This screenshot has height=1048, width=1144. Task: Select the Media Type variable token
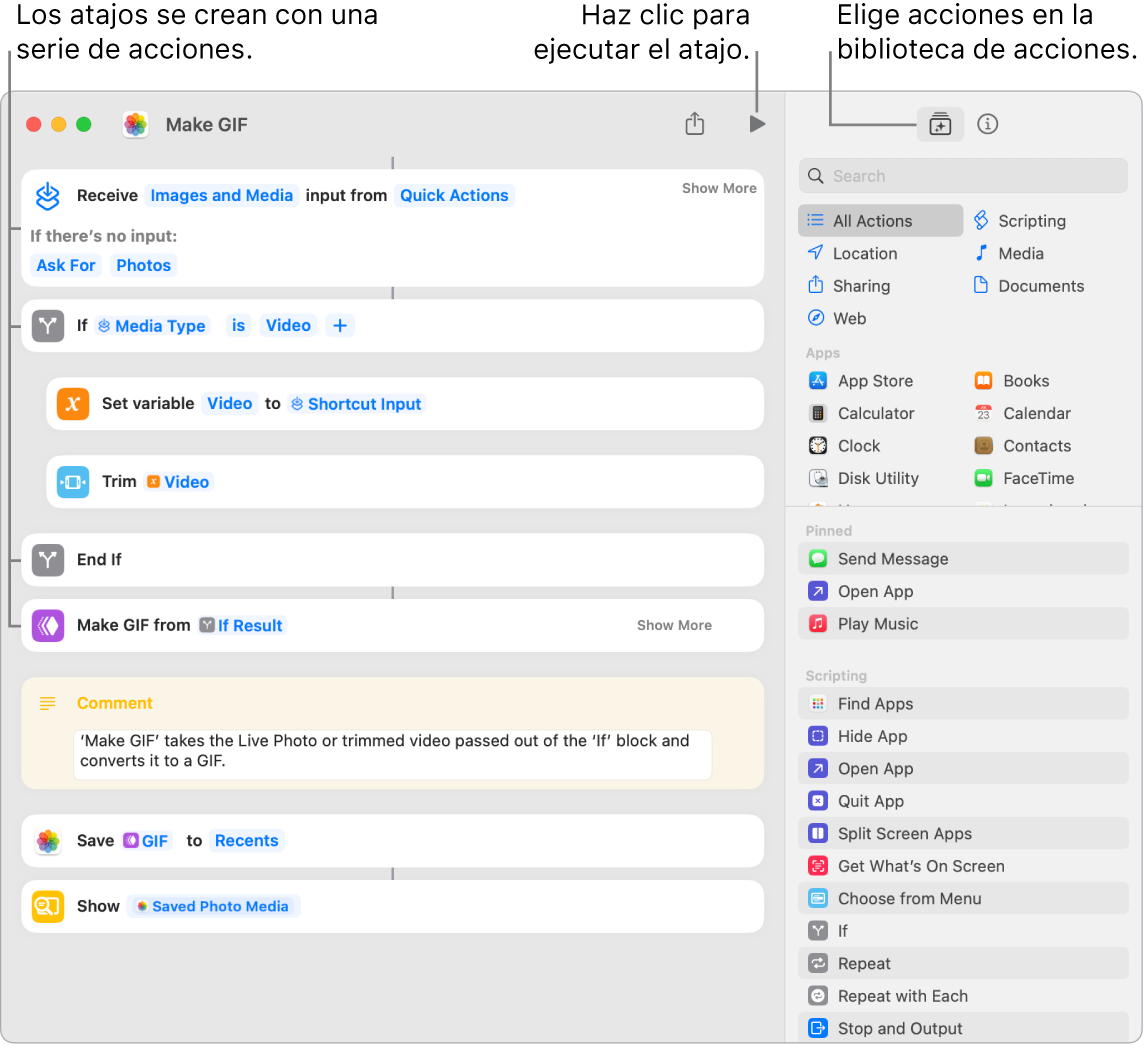[x=152, y=325]
